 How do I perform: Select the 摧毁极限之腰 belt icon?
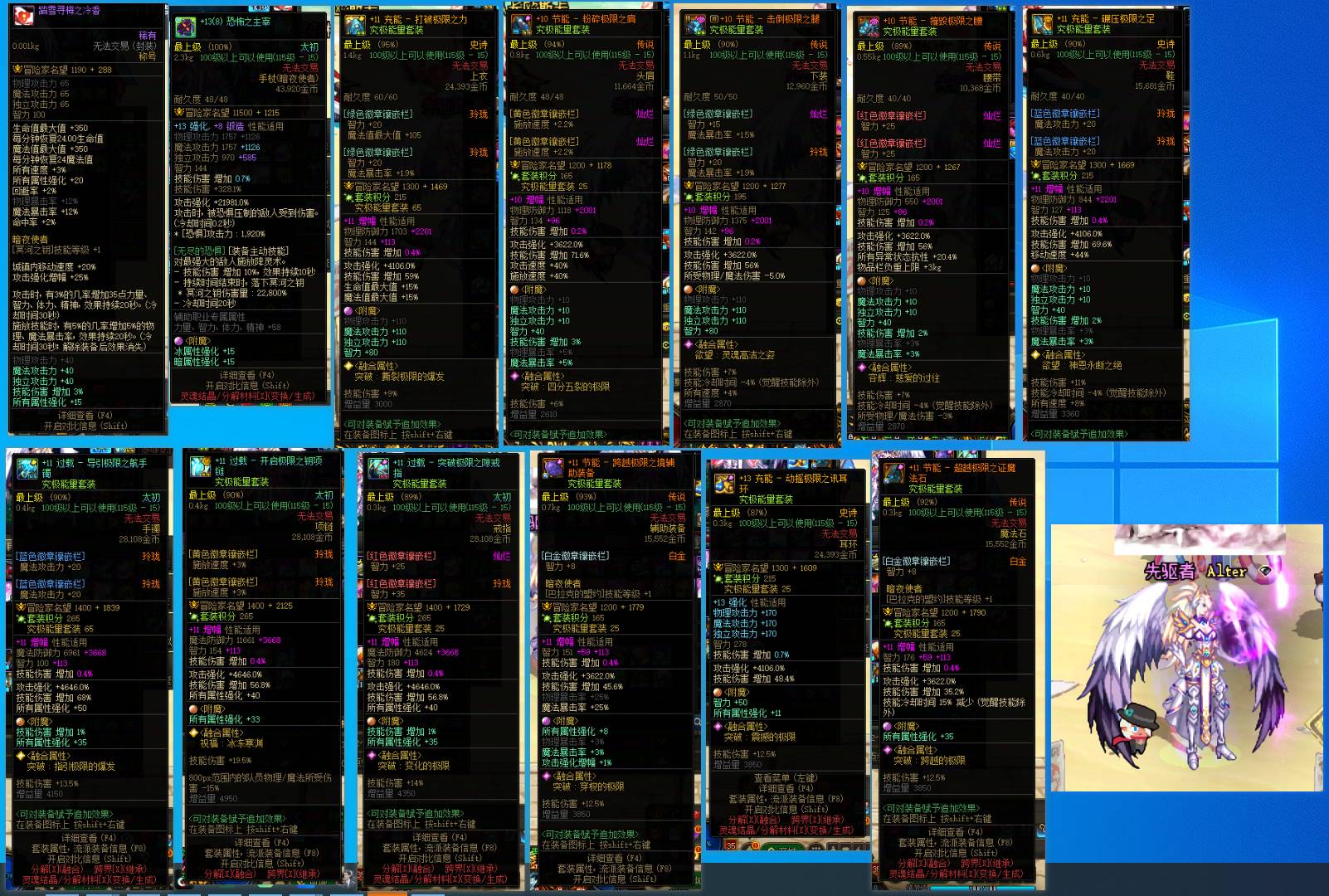pyautogui.click(x=868, y=26)
